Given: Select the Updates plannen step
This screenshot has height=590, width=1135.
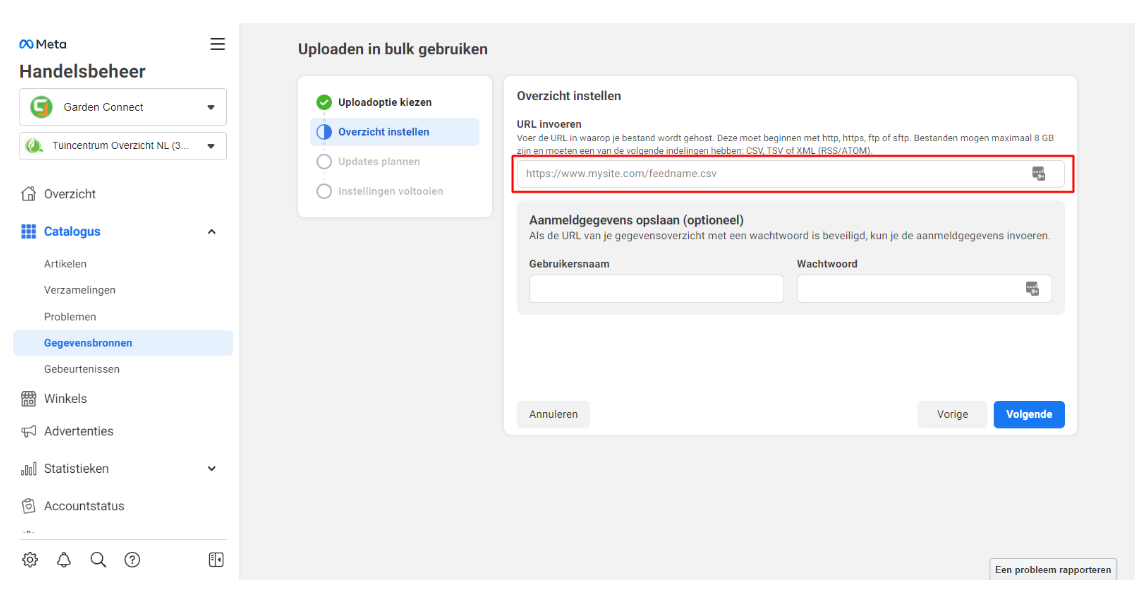Looking at the screenshot, I should [x=378, y=161].
